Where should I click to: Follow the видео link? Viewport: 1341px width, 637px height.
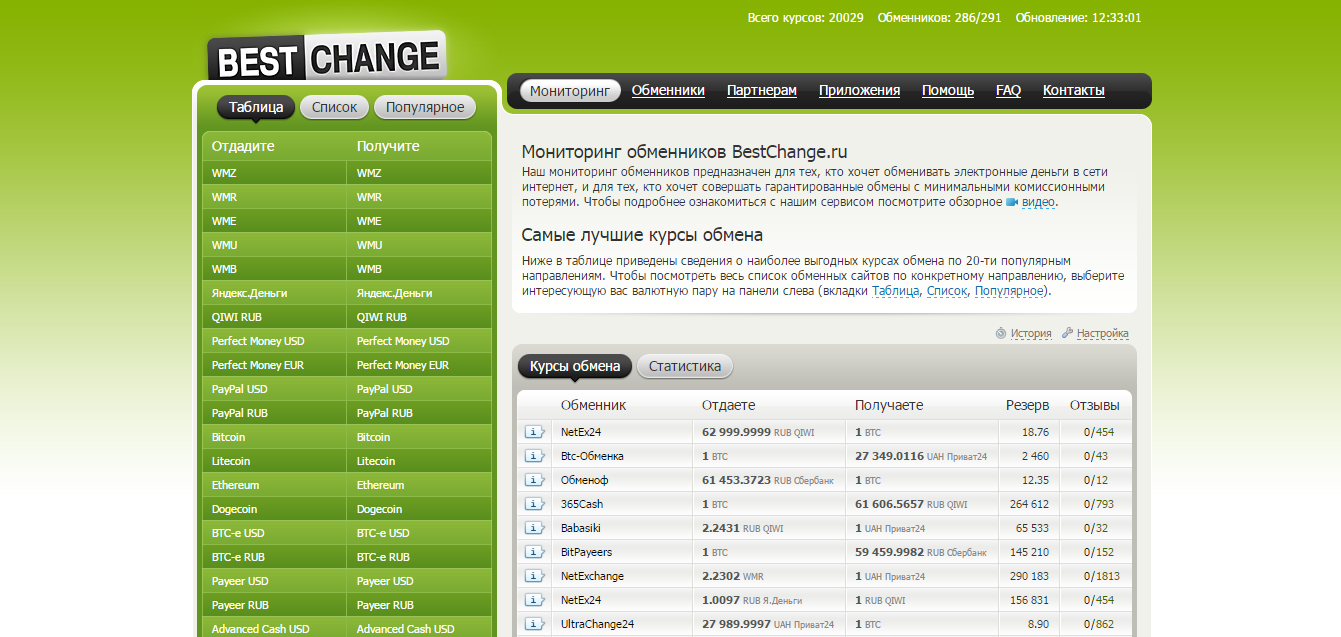(1038, 202)
